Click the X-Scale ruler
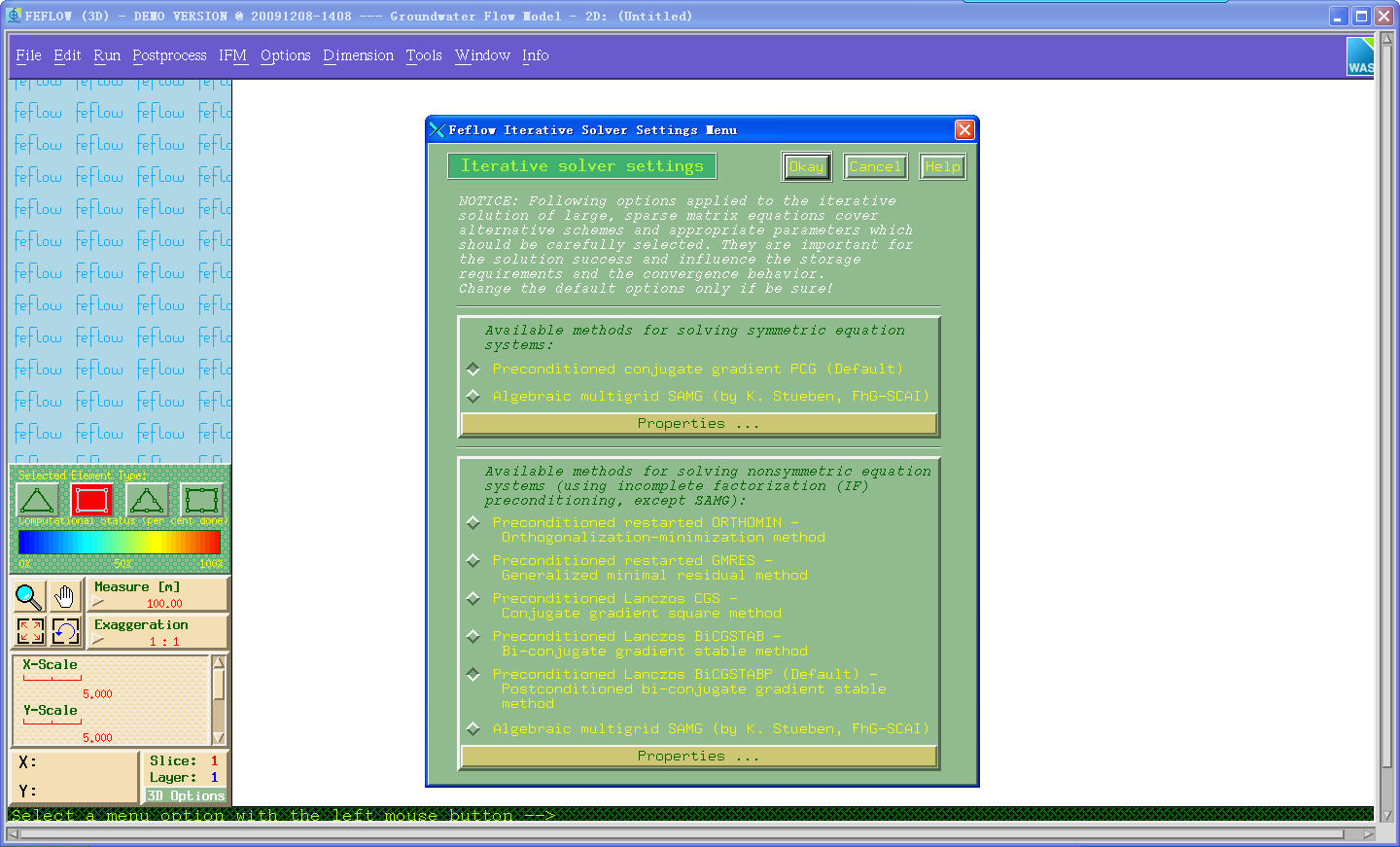Screen dimensions: 1400x847 pos(52,678)
